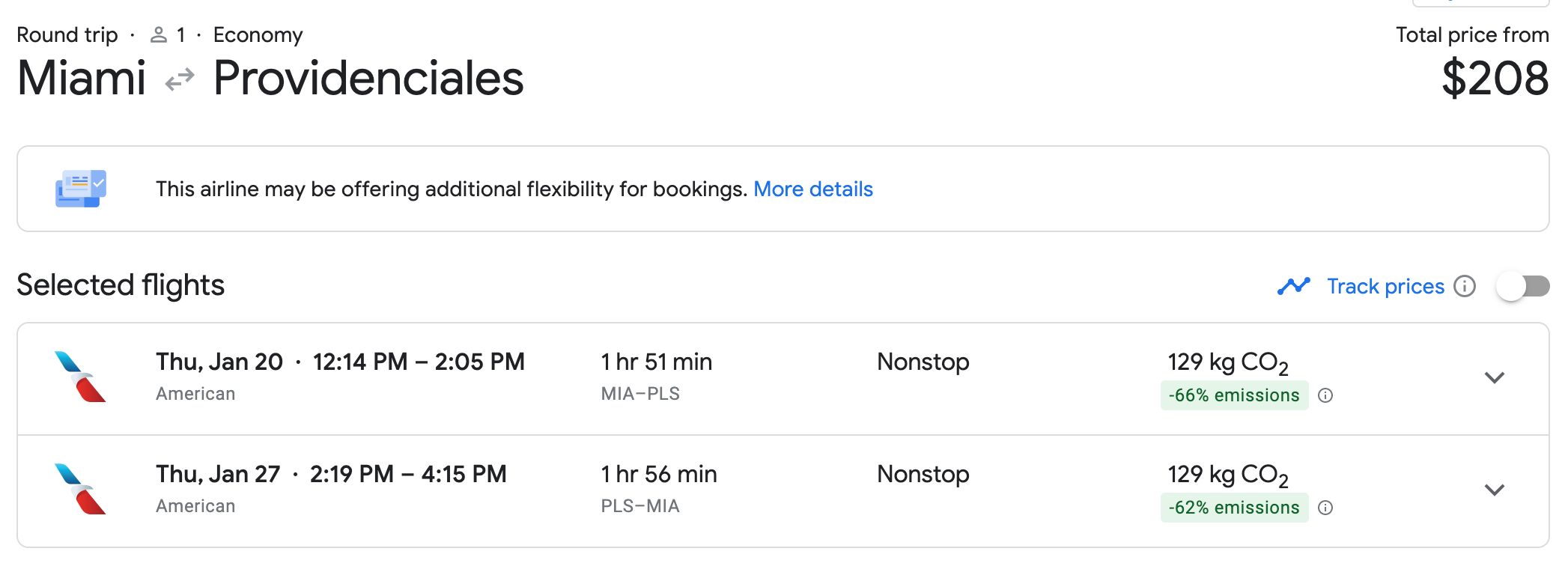Click the booking flexibility ticket icon
Screen dimensions: 1568x584
tap(81, 189)
